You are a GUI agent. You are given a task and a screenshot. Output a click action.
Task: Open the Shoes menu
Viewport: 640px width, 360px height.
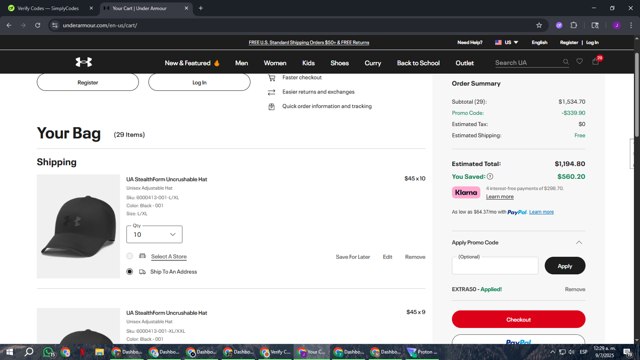(339, 63)
